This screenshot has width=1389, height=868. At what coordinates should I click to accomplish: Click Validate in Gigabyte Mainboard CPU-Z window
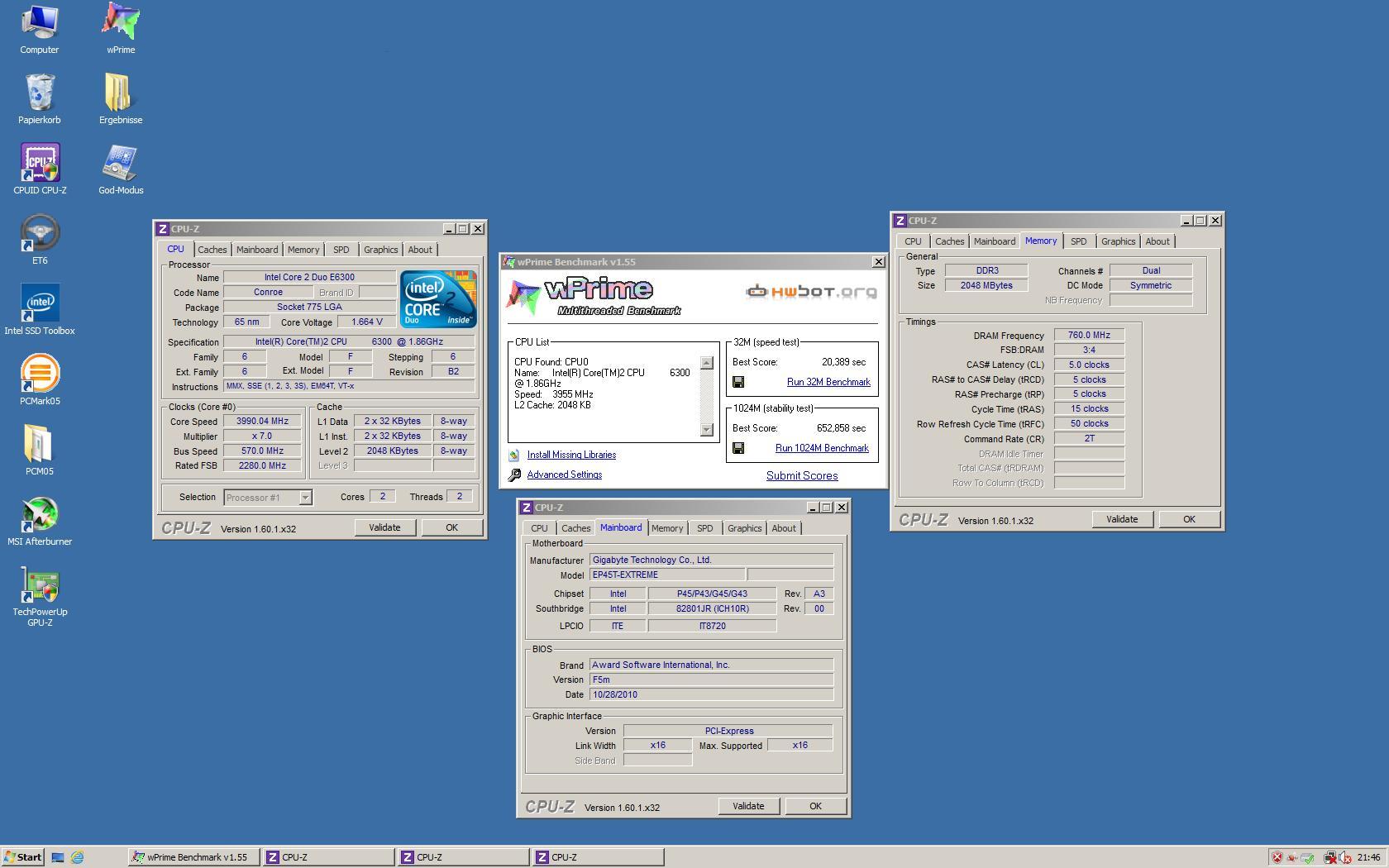748,806
